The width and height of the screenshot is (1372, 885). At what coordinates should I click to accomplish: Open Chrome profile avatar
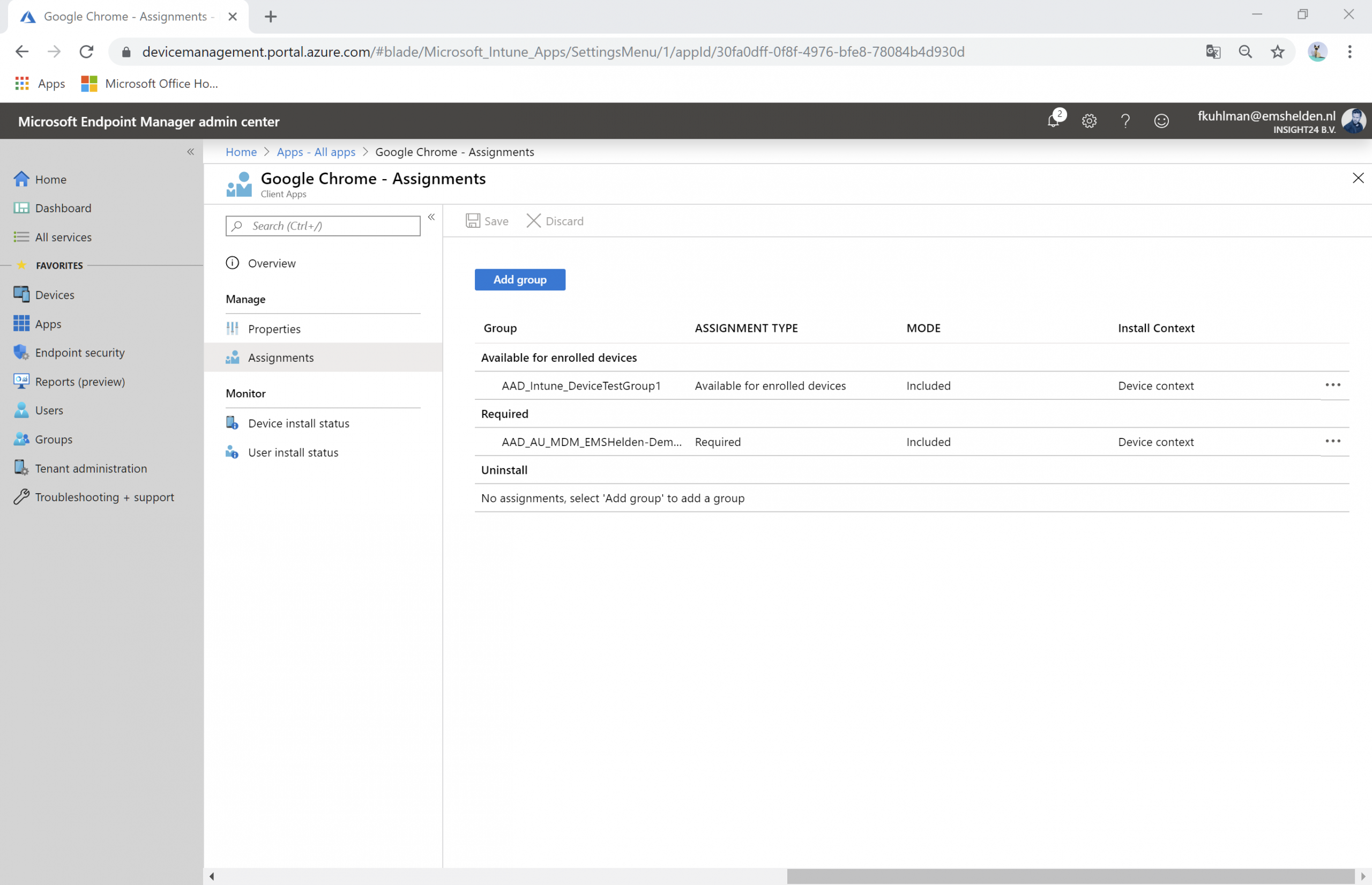click(1317, 51)
